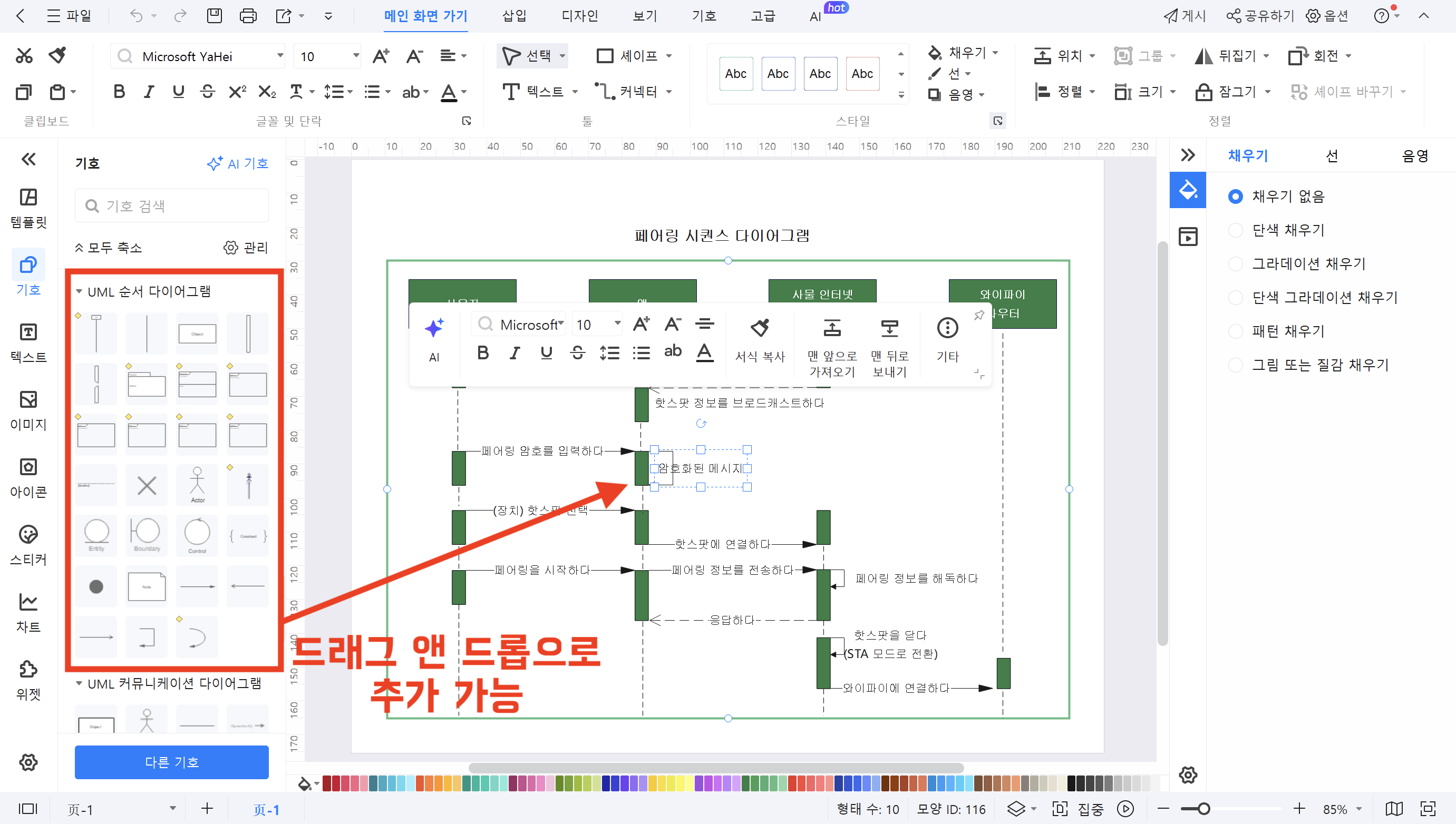Switch to the 선 tab in the right panel
Viewport: 1456px width, 824px height.
coord(1333,155)
